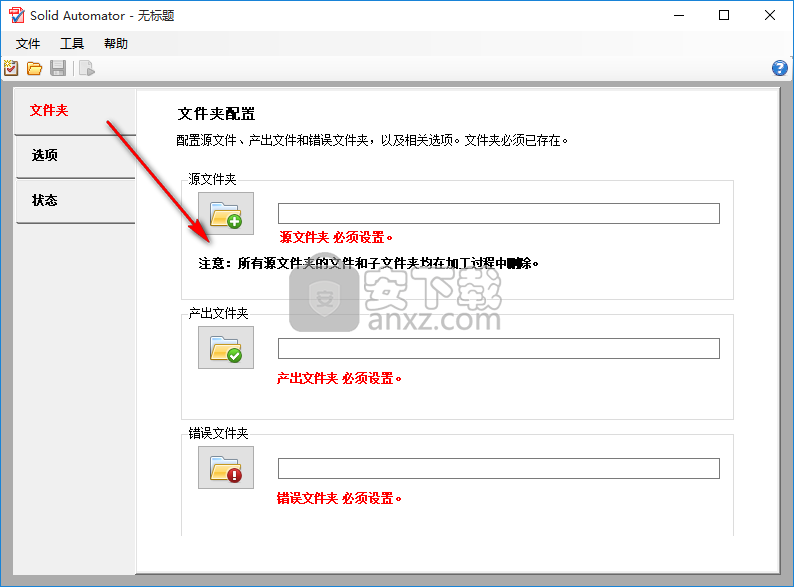Click the red text 源文件夹 必须设置

coord(336,237)
